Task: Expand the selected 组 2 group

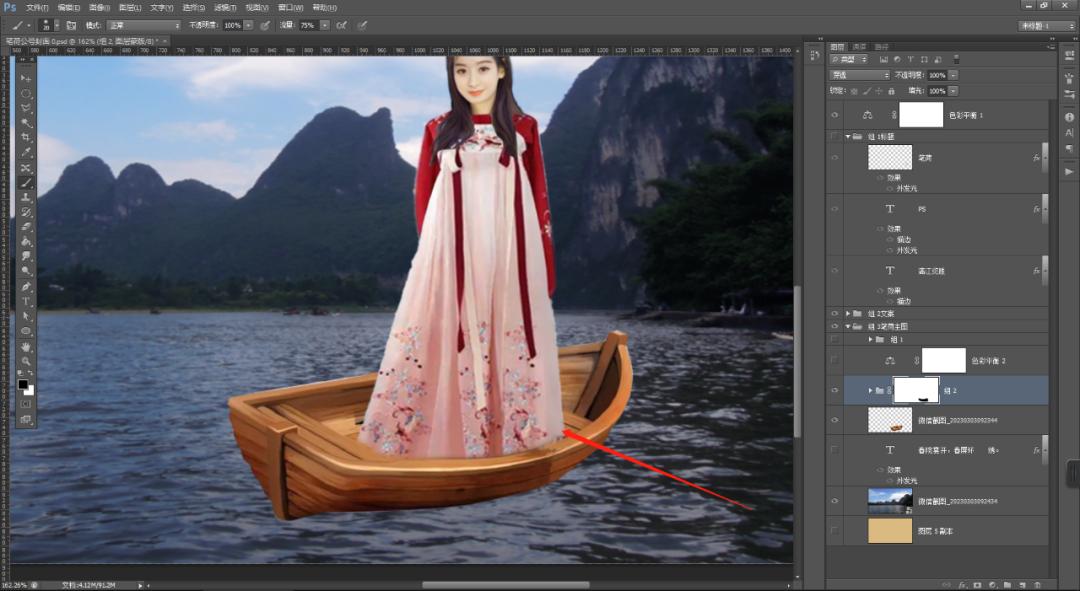Action: (x=871, y=391)
